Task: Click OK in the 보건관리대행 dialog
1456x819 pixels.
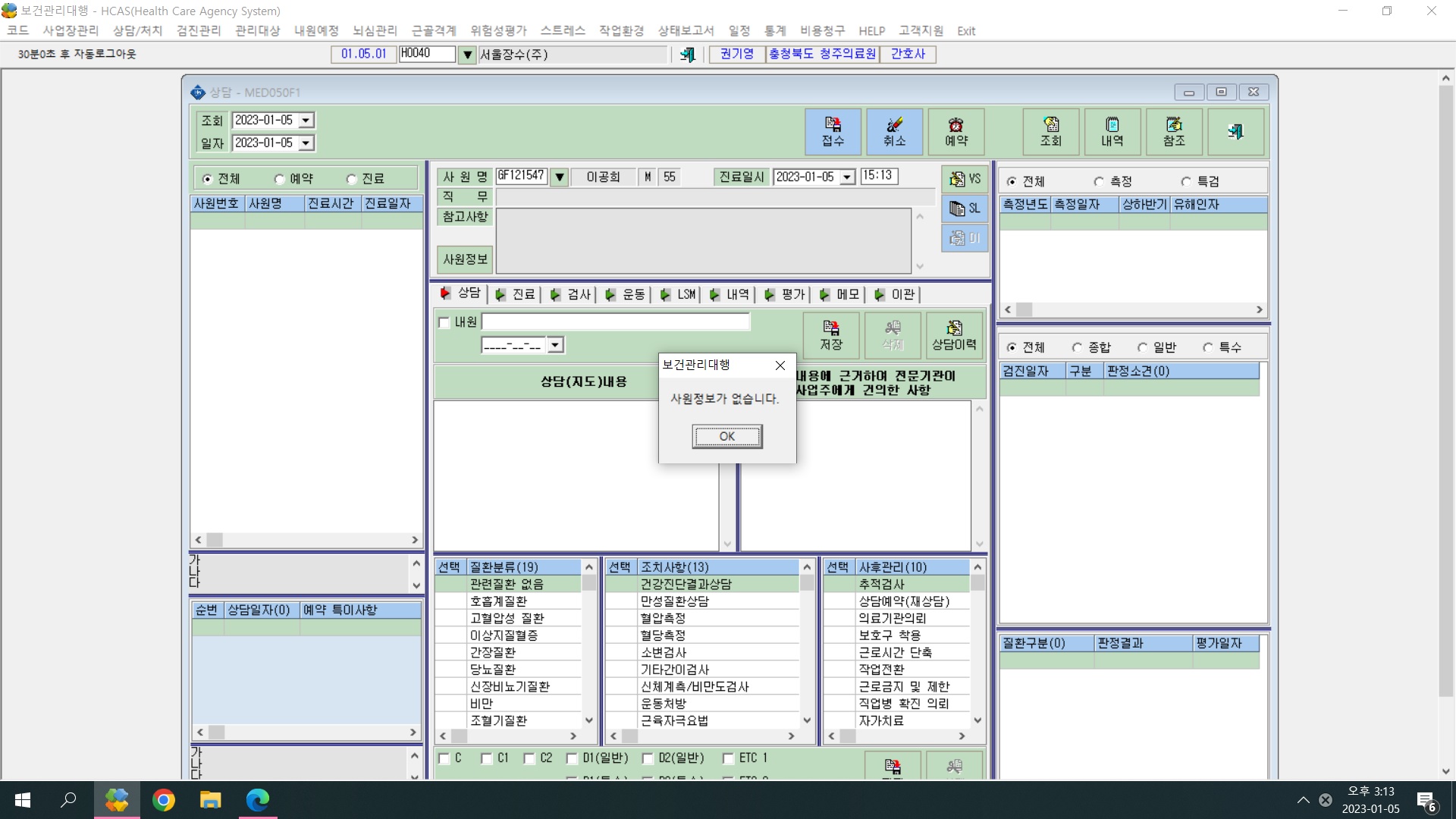Action: [727, 436]
